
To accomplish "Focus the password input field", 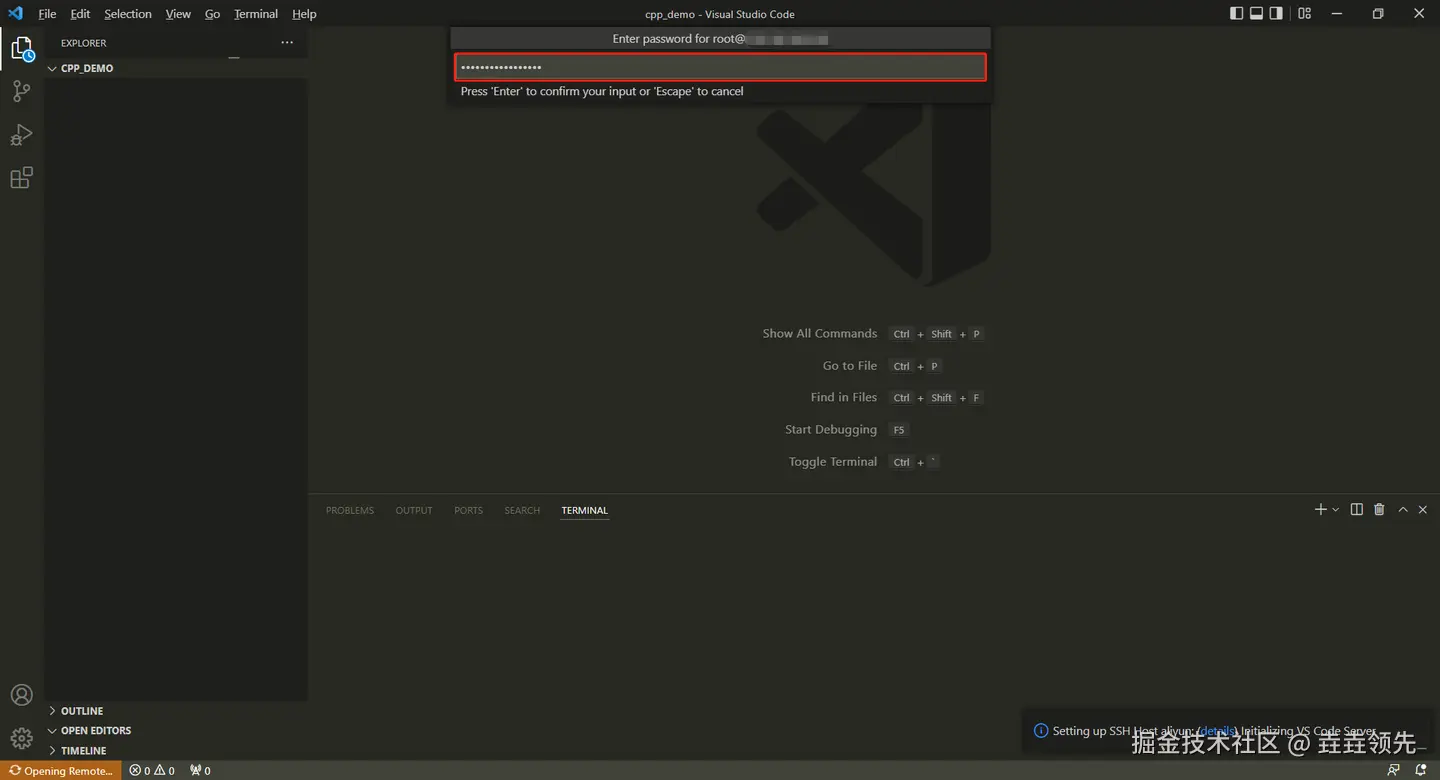I will tap(720, 67).
